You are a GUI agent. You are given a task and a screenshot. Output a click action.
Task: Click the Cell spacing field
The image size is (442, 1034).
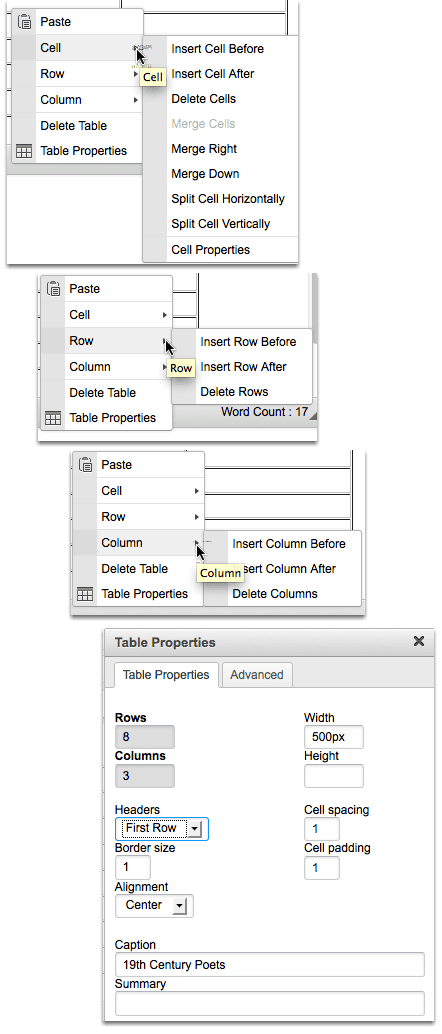[x=321, y=829]
